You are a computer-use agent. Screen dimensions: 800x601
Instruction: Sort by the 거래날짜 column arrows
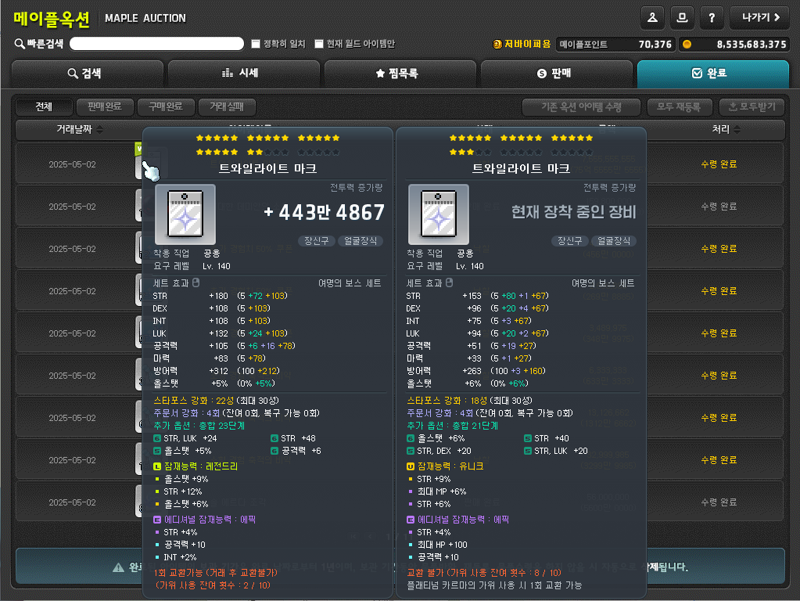100,130
